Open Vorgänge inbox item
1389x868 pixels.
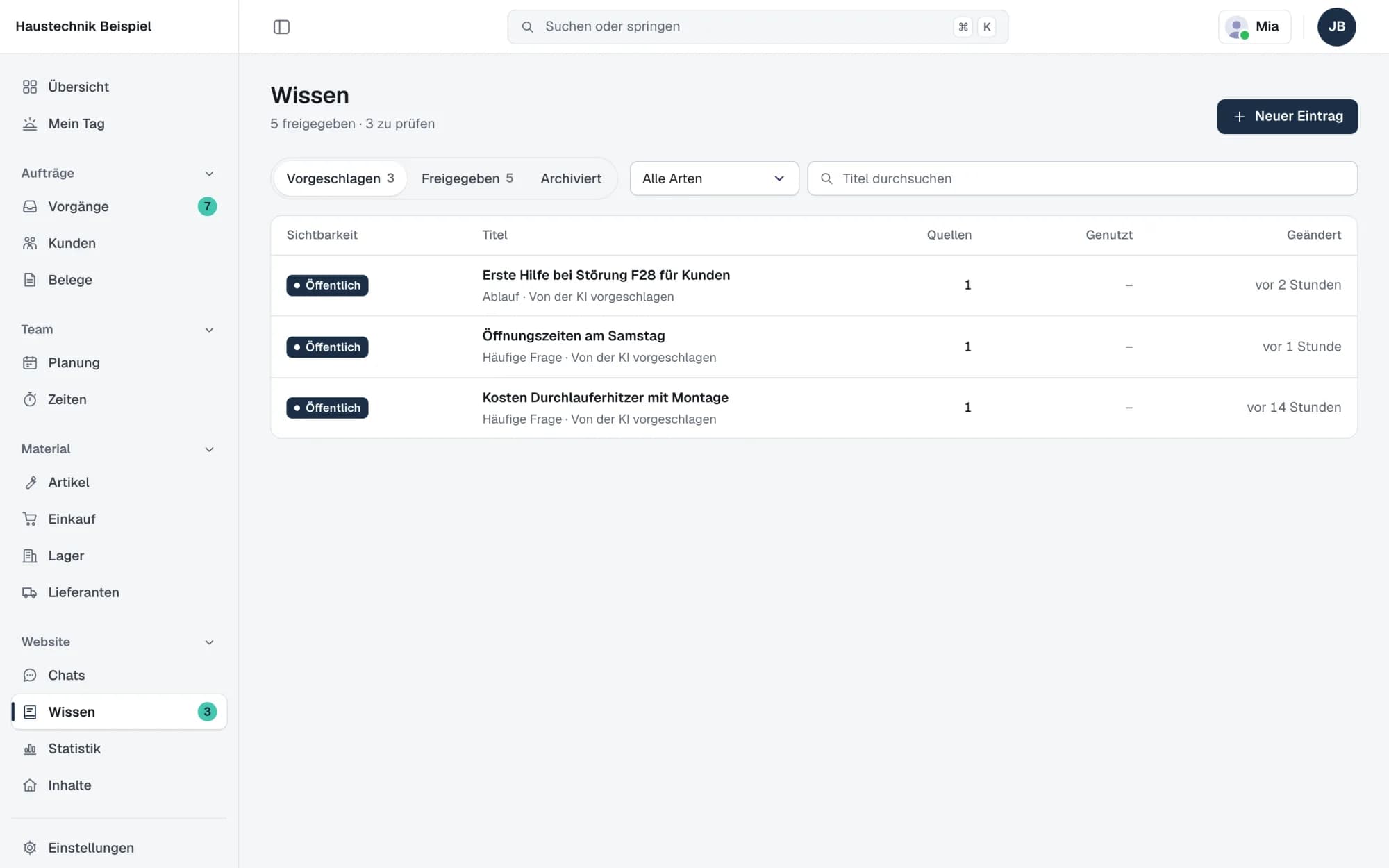click(119, 206)
